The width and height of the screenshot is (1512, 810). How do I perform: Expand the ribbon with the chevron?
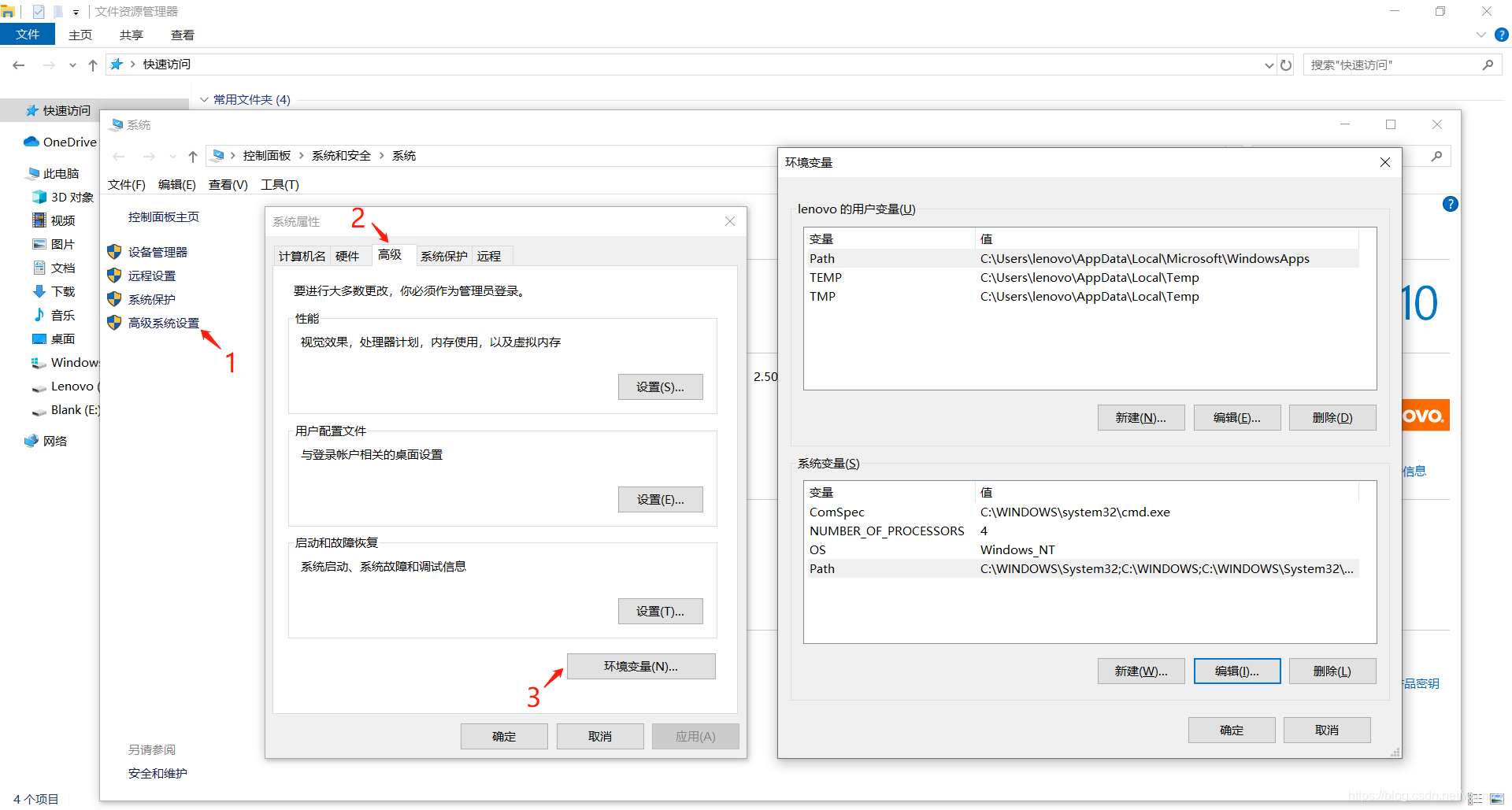point(1480,35)
